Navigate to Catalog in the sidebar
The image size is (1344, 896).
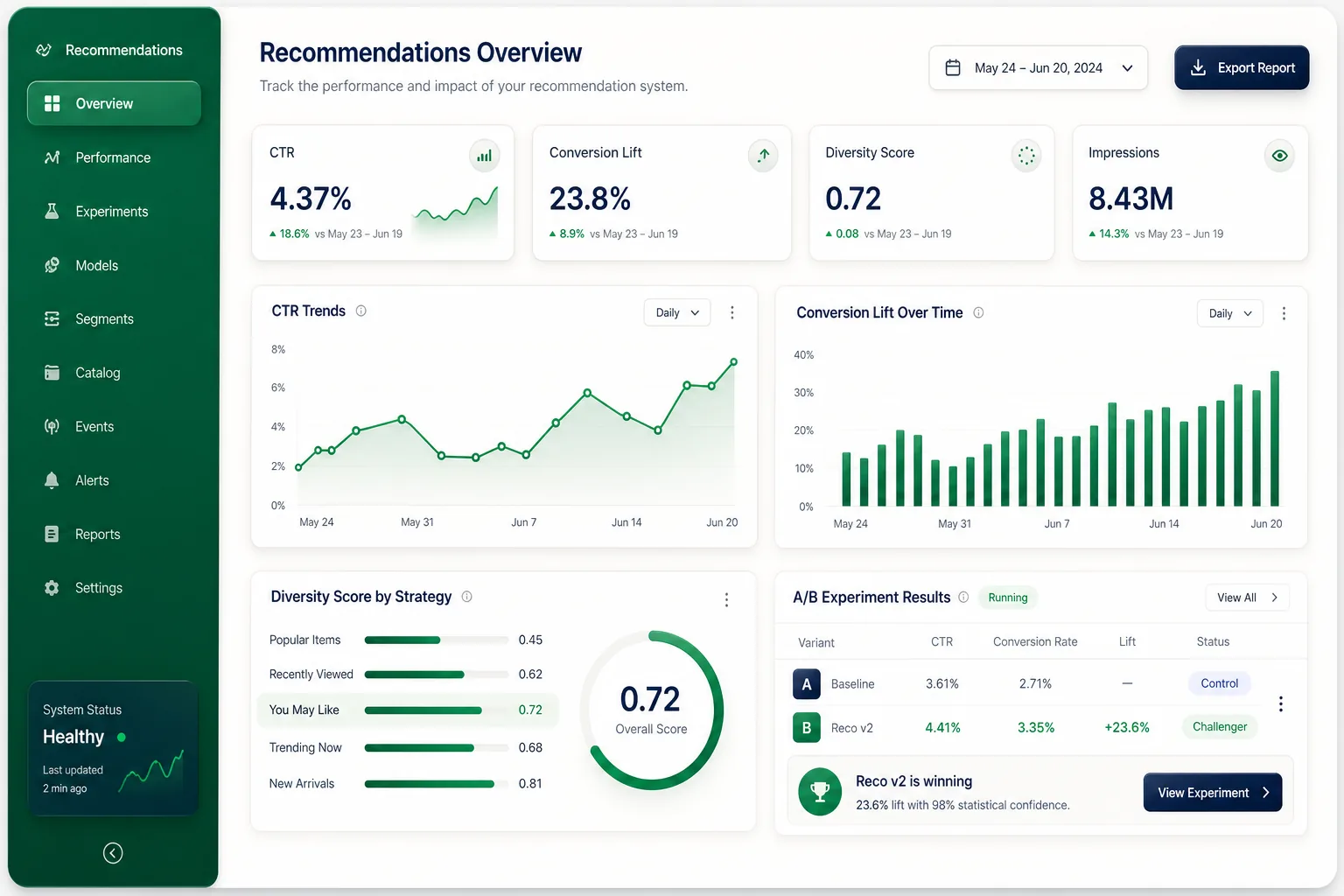[114, 373]
